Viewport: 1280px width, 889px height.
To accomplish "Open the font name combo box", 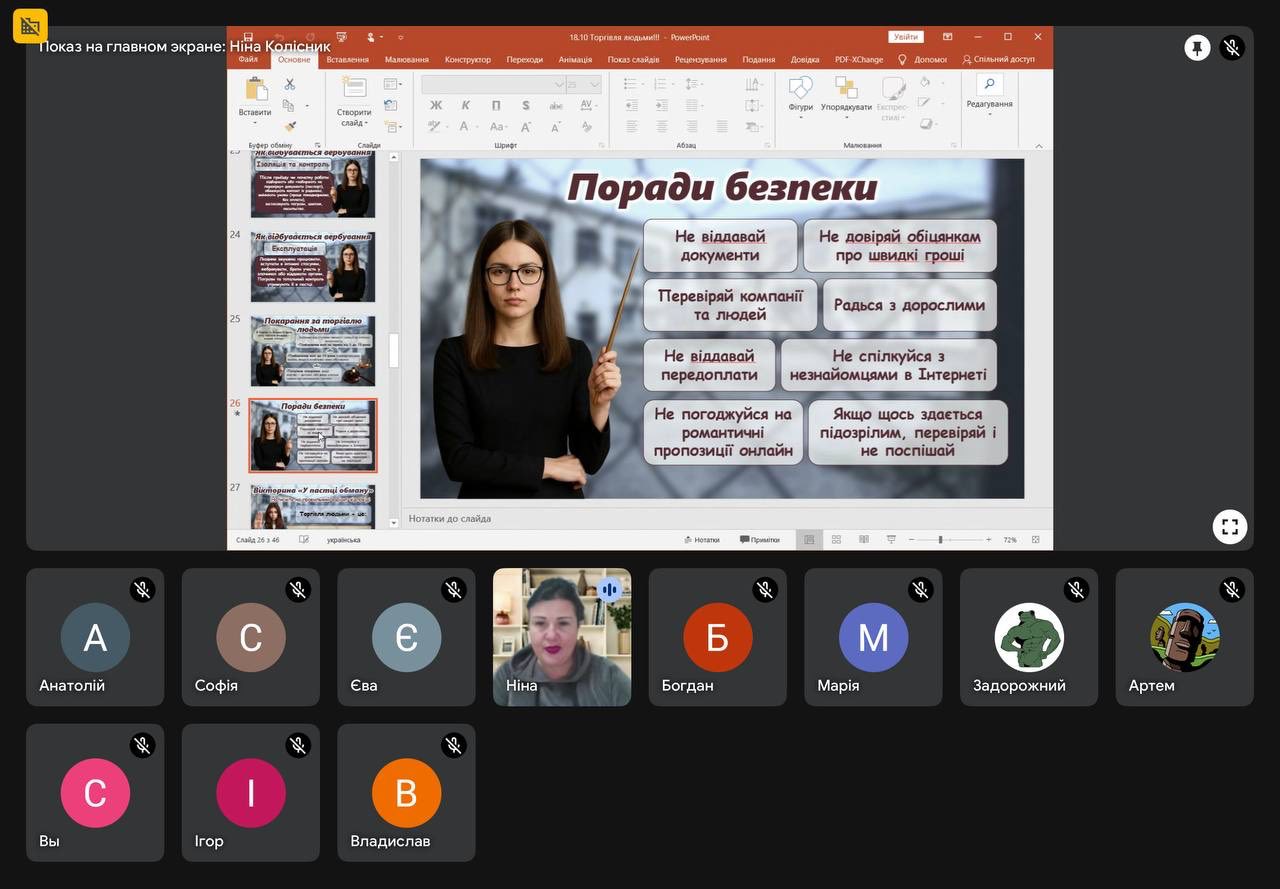I will (x=493, y=85).
